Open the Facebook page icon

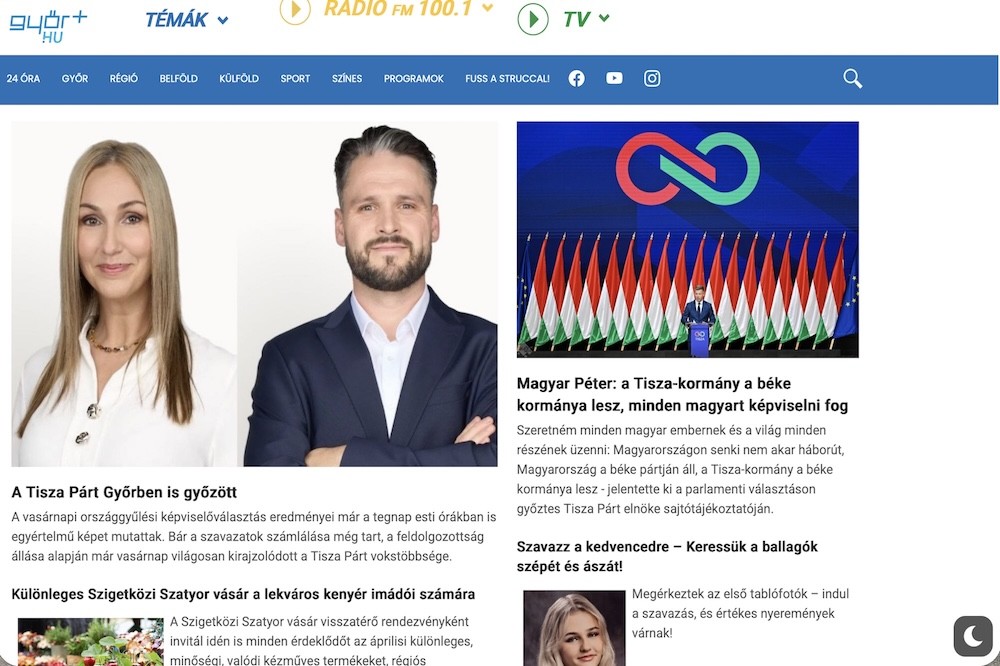576,78
